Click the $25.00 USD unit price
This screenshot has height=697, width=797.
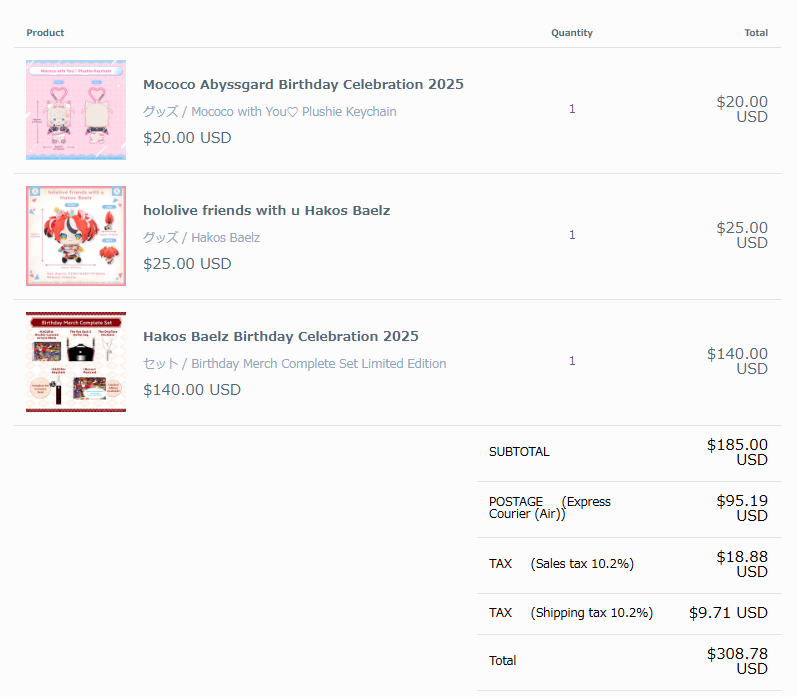tap(187, 264)
